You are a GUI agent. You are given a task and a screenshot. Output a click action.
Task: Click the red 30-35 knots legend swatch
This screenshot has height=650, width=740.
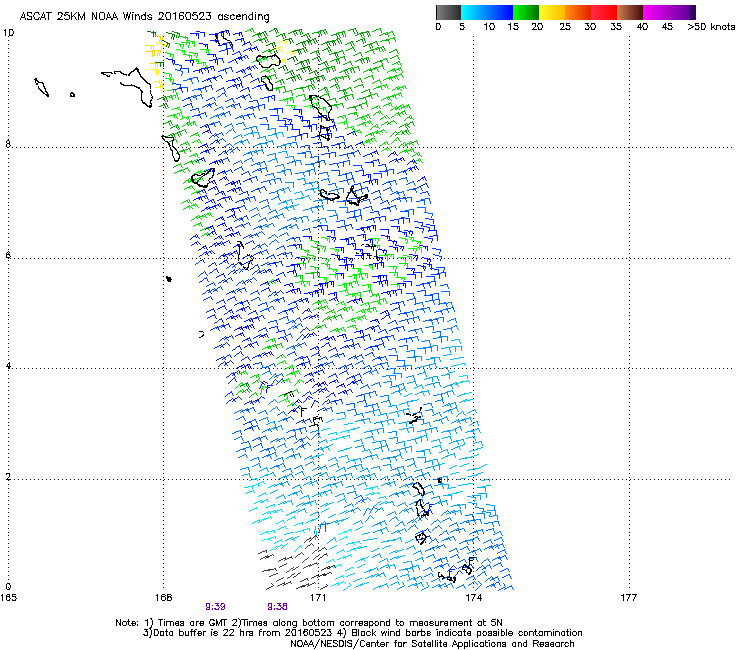pyautogui.click(x=604, y=12)
